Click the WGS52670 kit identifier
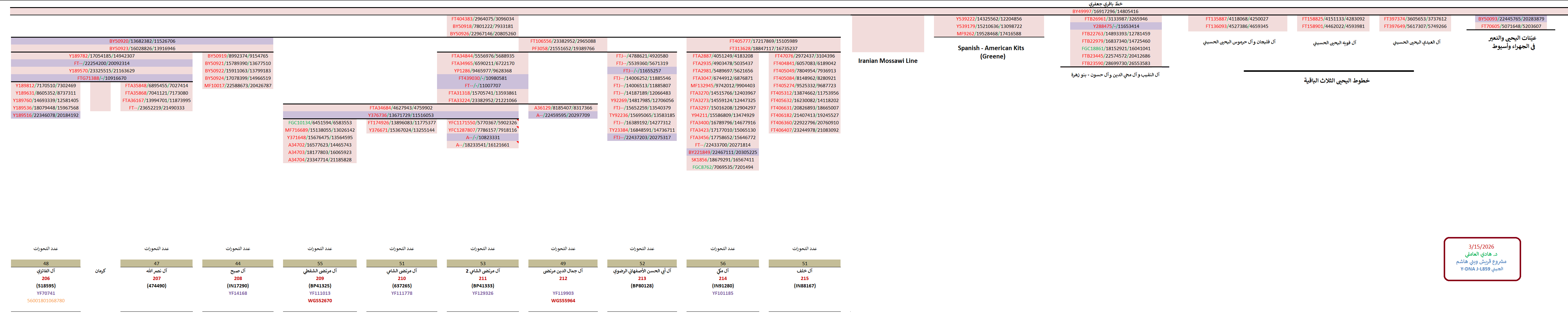Image resolution: width=1568 pixels, height=315 pixels. click(x=320, y=300)
